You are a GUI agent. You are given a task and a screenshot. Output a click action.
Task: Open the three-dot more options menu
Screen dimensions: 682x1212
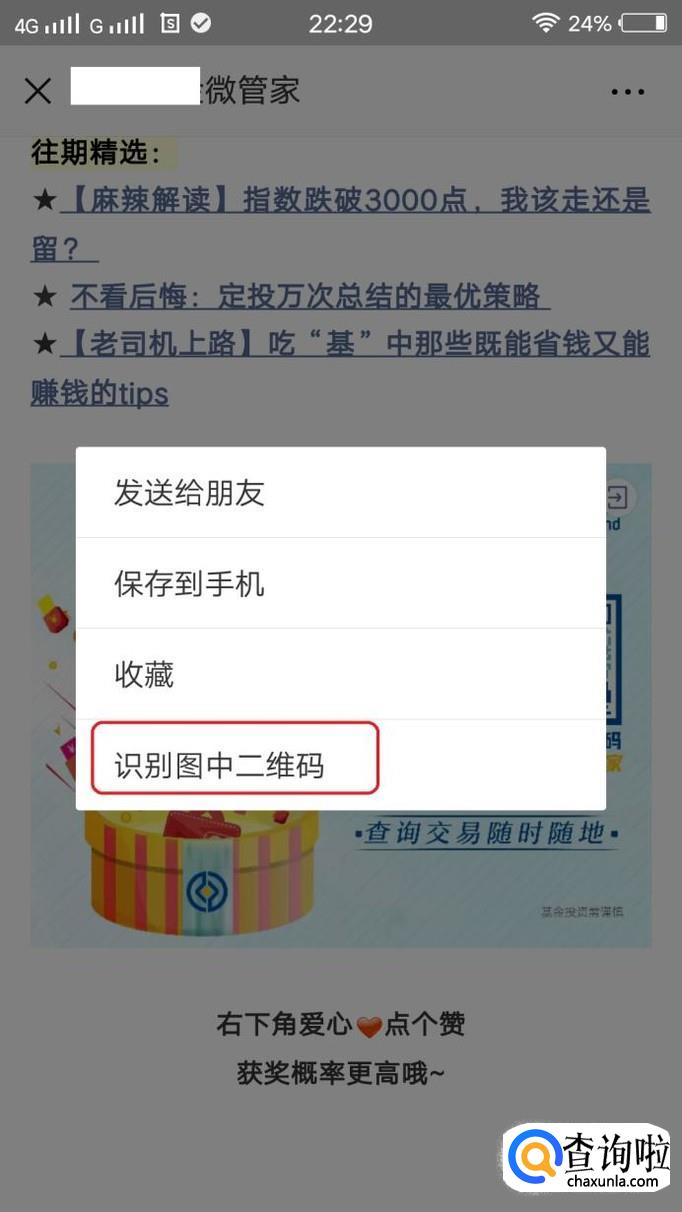(x=628, y=92)
